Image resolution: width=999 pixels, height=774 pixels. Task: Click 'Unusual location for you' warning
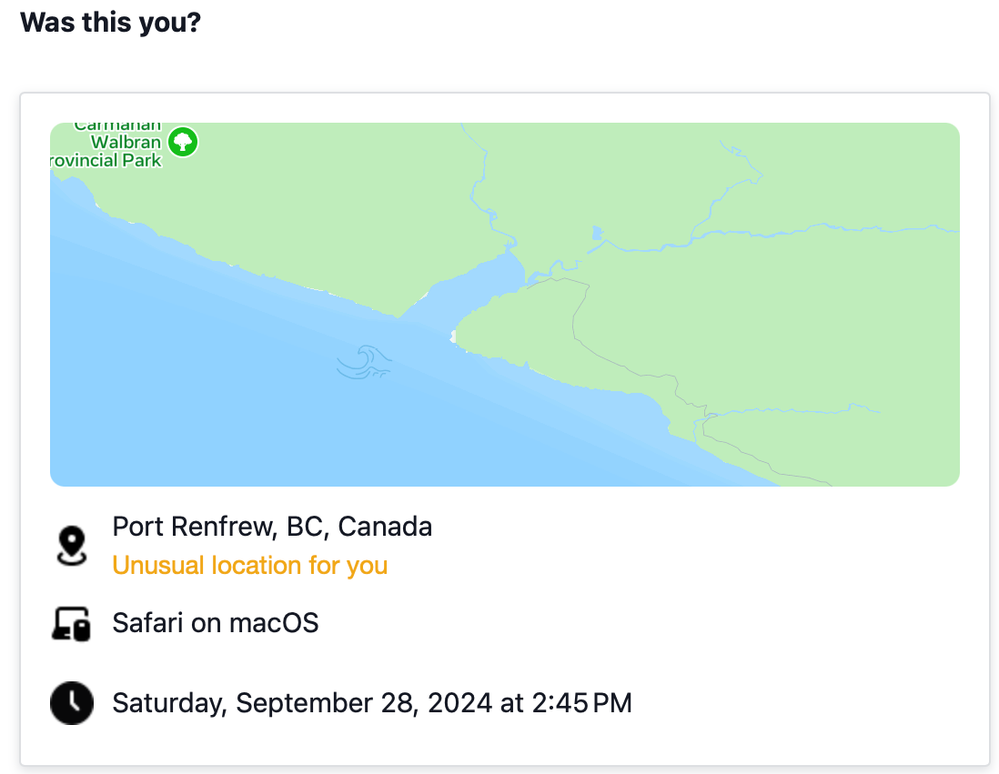[x=249, y=565]
